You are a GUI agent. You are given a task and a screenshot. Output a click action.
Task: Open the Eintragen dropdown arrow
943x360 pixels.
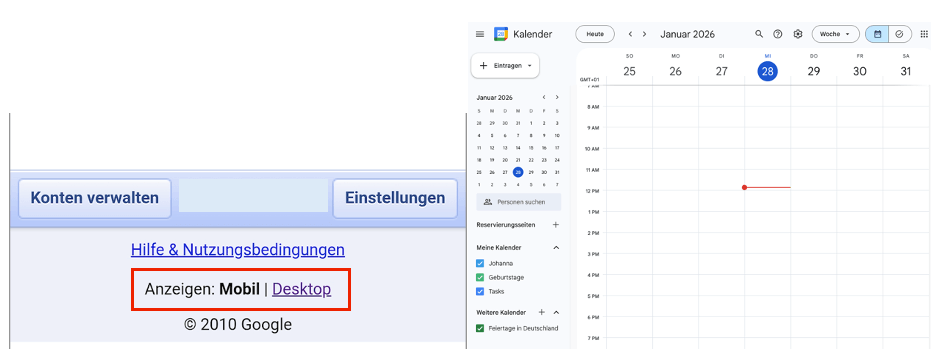529,66
